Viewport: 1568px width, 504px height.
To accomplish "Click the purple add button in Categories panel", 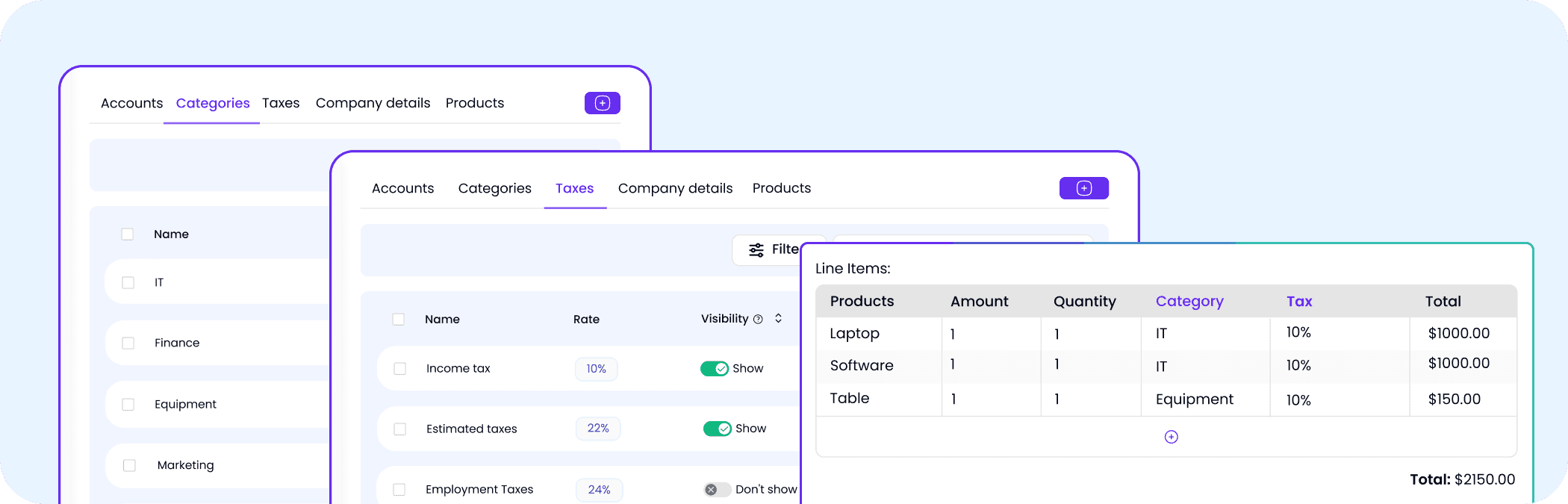I will [x=602, y=103].
